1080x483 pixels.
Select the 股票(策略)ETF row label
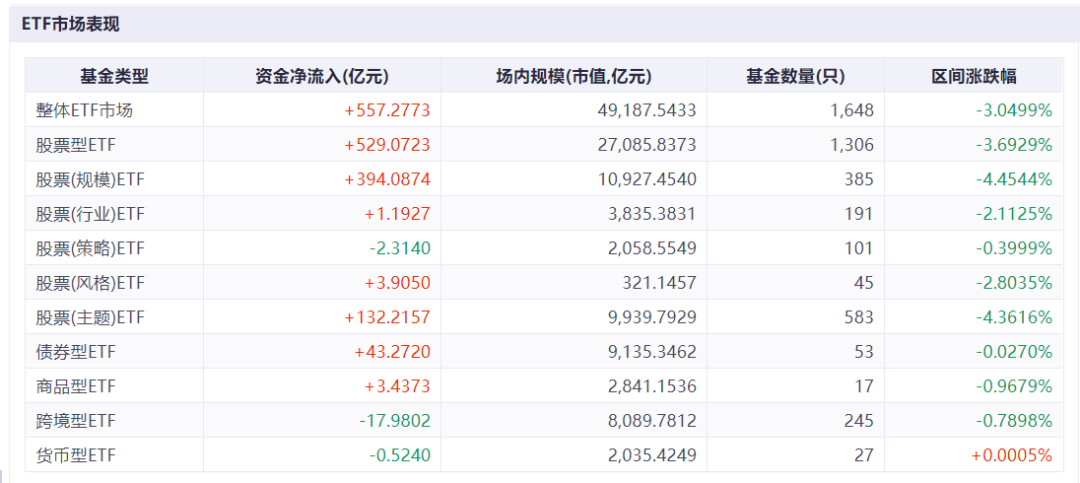[x=90, y=248]
